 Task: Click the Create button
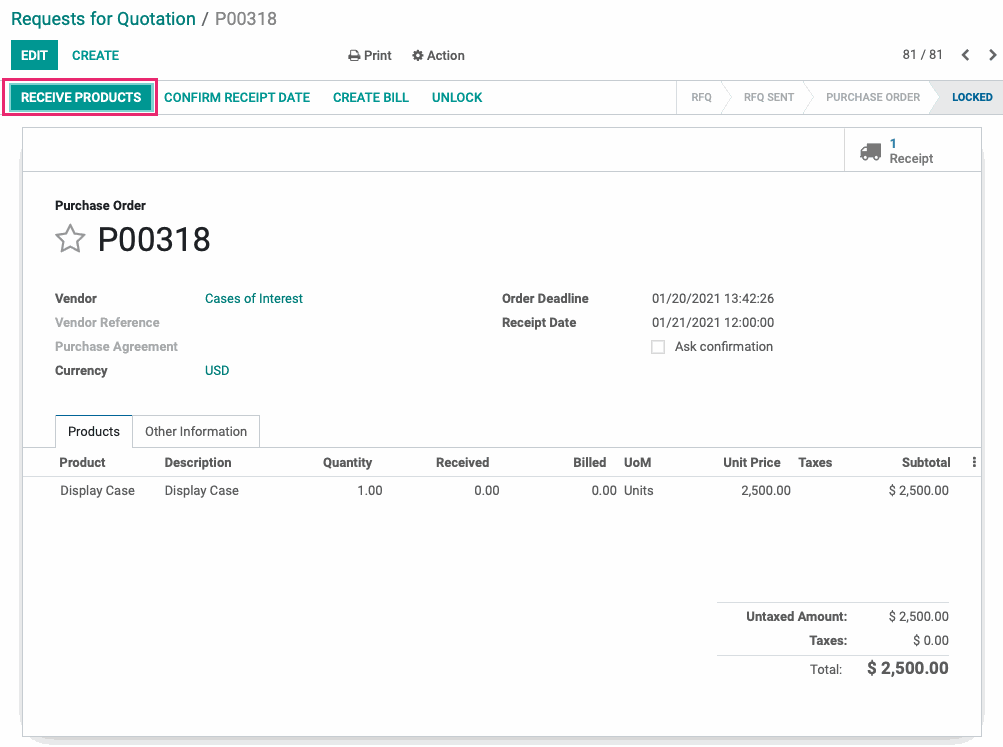(95, 56)
